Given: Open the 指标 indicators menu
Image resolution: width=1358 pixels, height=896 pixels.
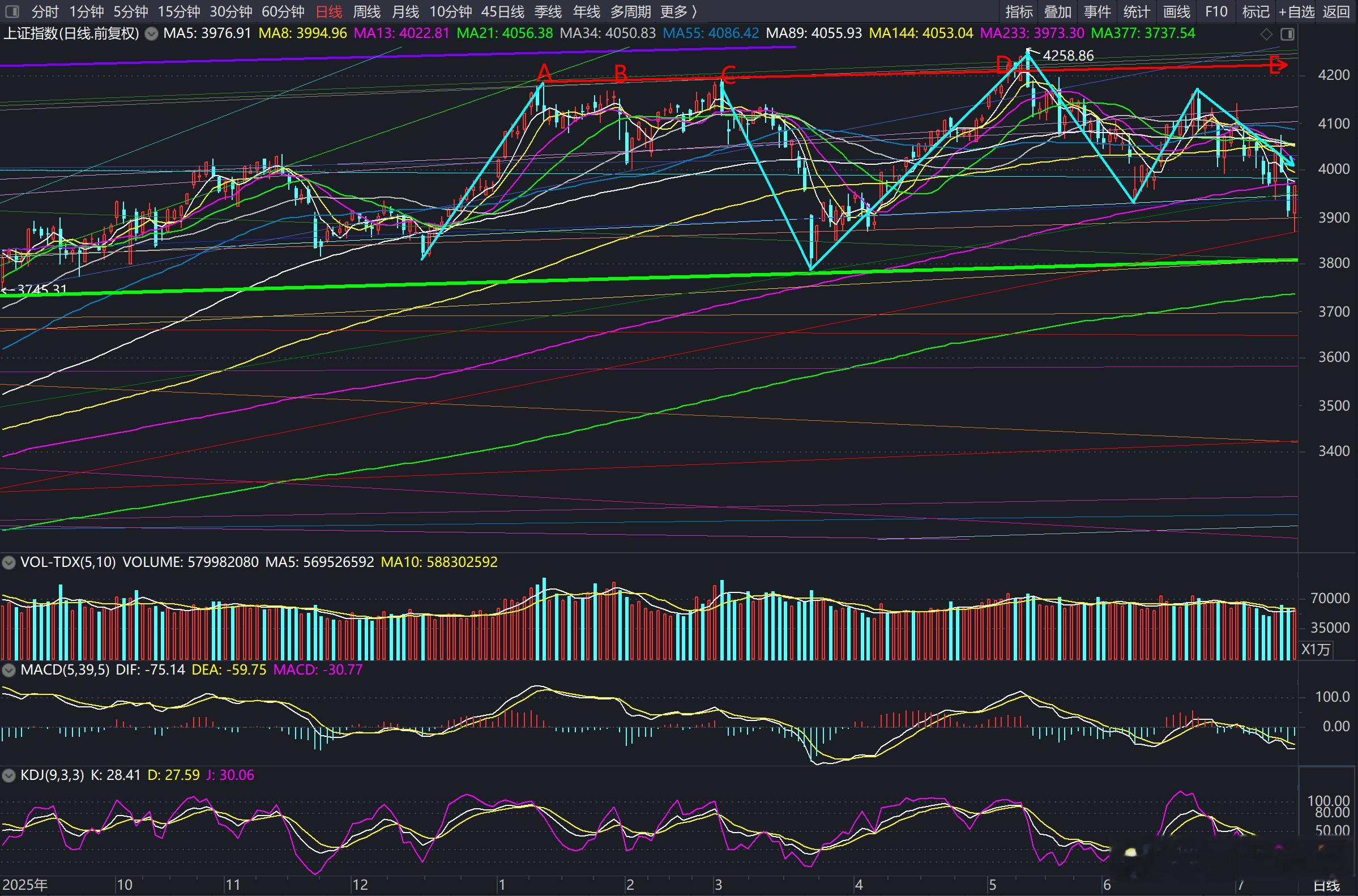Looking at the screenshot, I should 1019,11.
